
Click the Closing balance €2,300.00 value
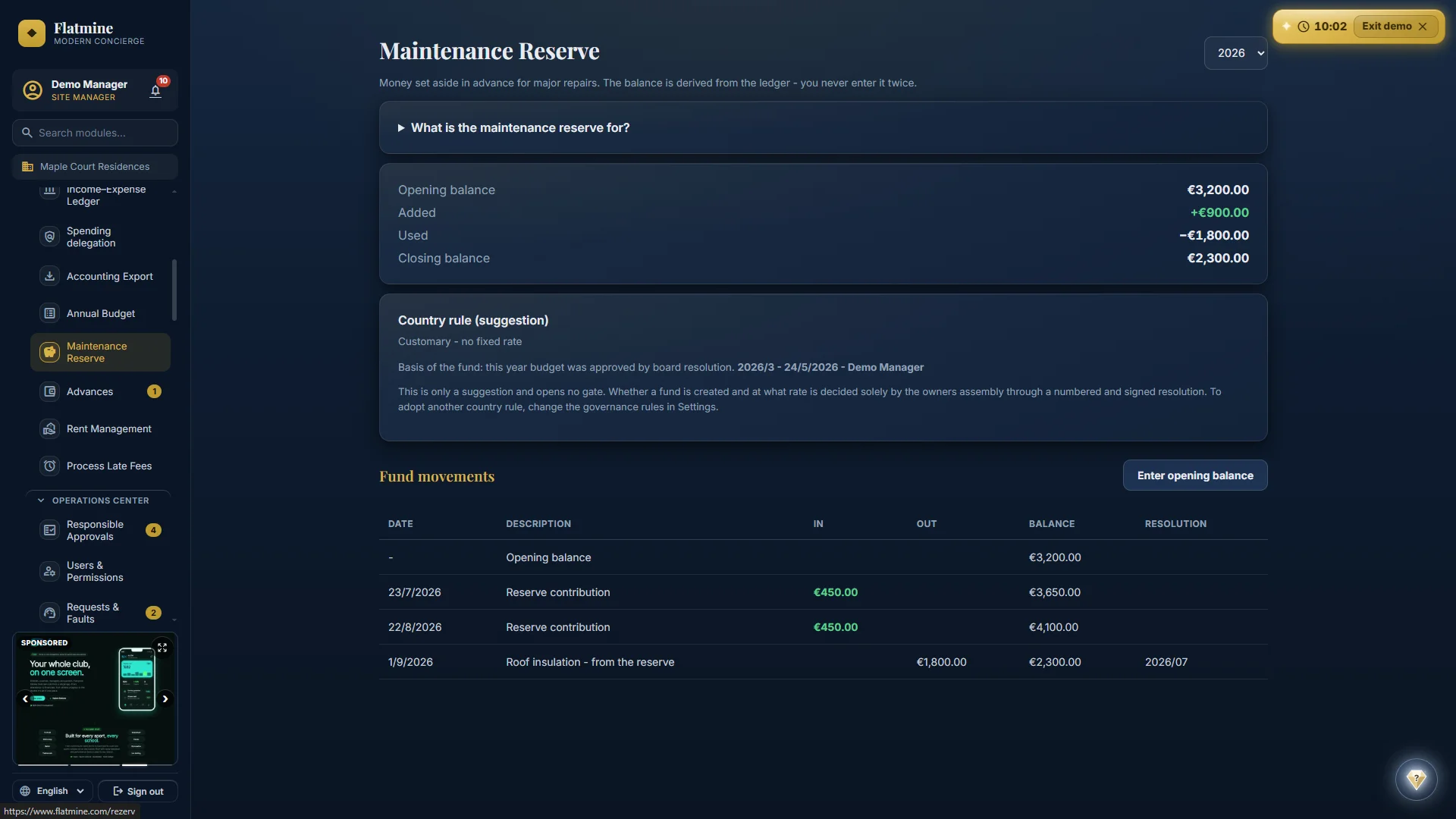[1218, 259]
